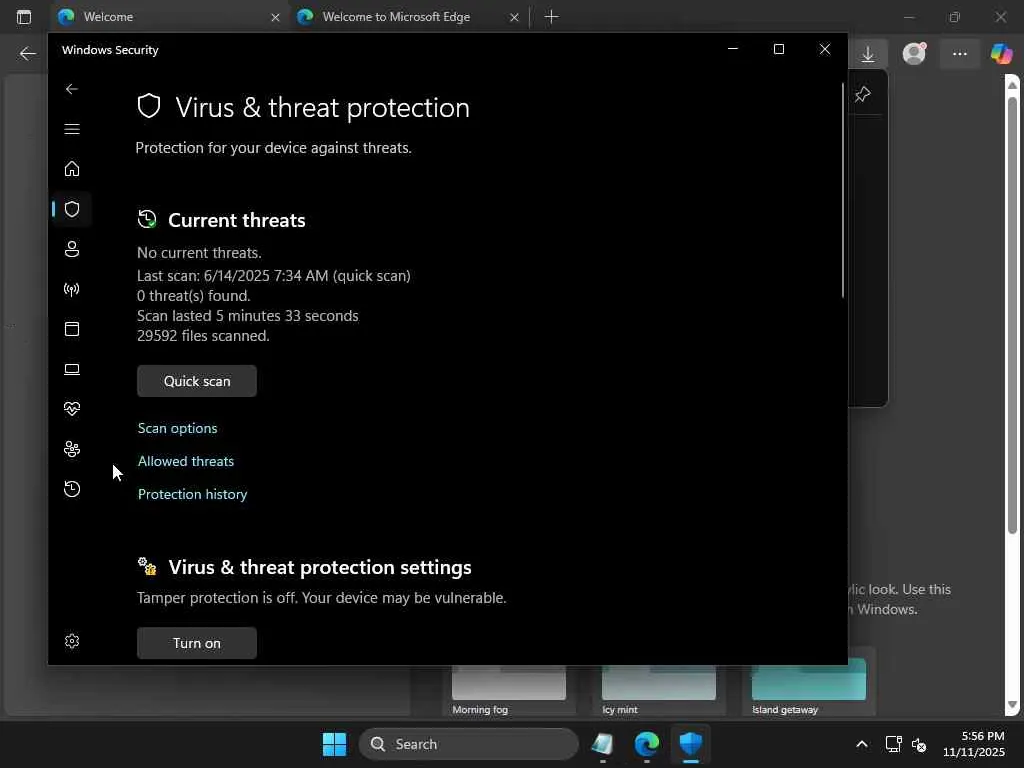Minimize the Windows Security window

[x=733, y=49]
